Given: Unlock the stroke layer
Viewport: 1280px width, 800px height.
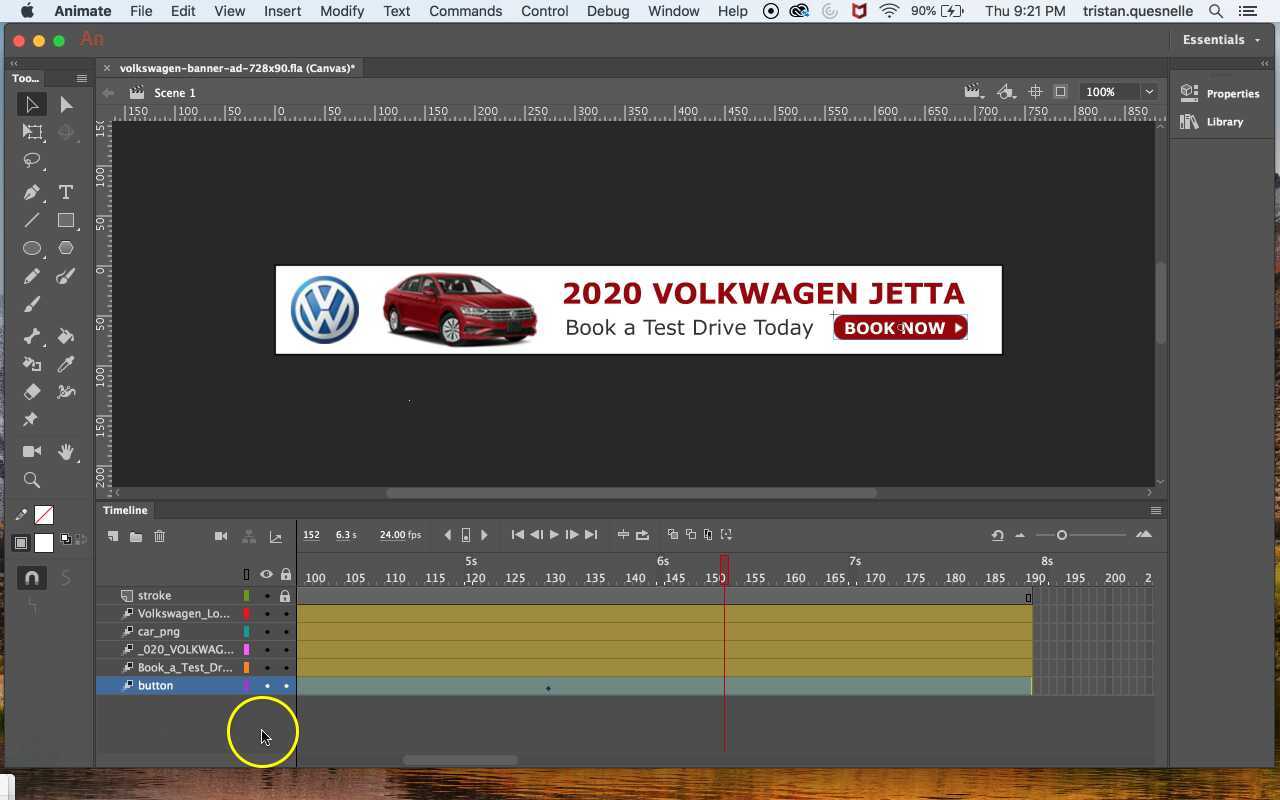Looking at the screenshot, I should pos(285,595).
